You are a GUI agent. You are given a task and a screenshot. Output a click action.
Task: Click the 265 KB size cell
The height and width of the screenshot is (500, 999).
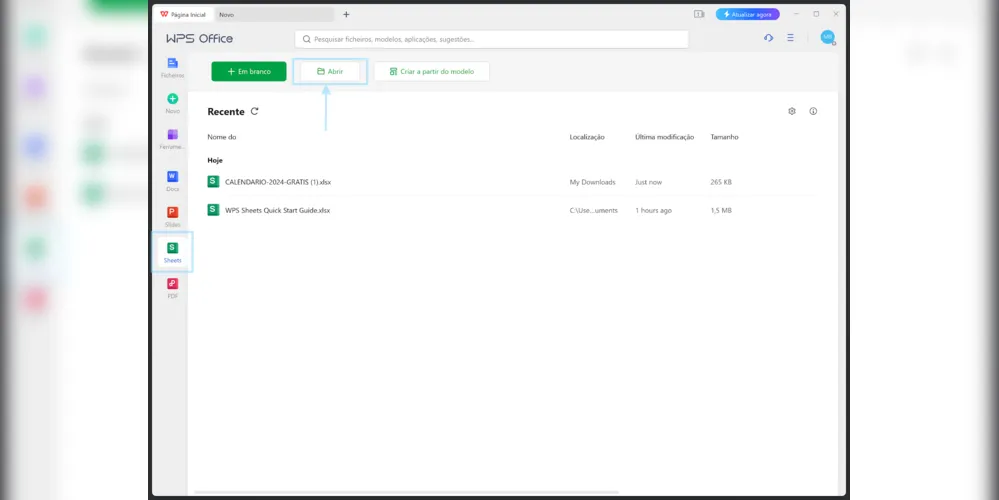[x=721, y=182]
